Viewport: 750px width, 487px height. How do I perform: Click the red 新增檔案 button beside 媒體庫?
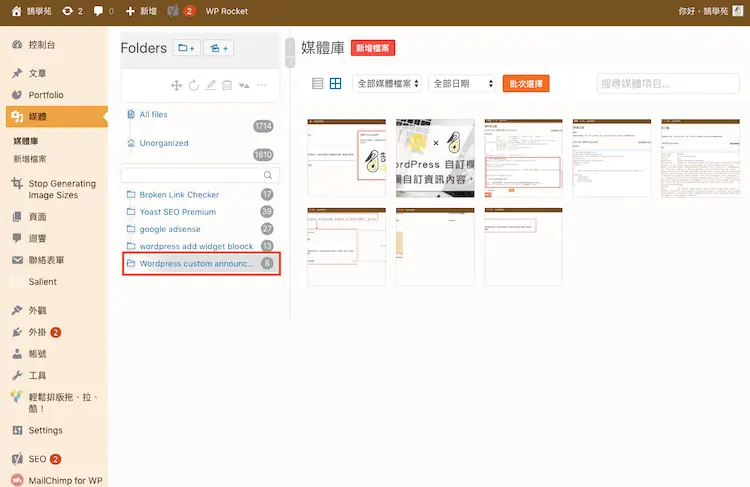point(373,48)
